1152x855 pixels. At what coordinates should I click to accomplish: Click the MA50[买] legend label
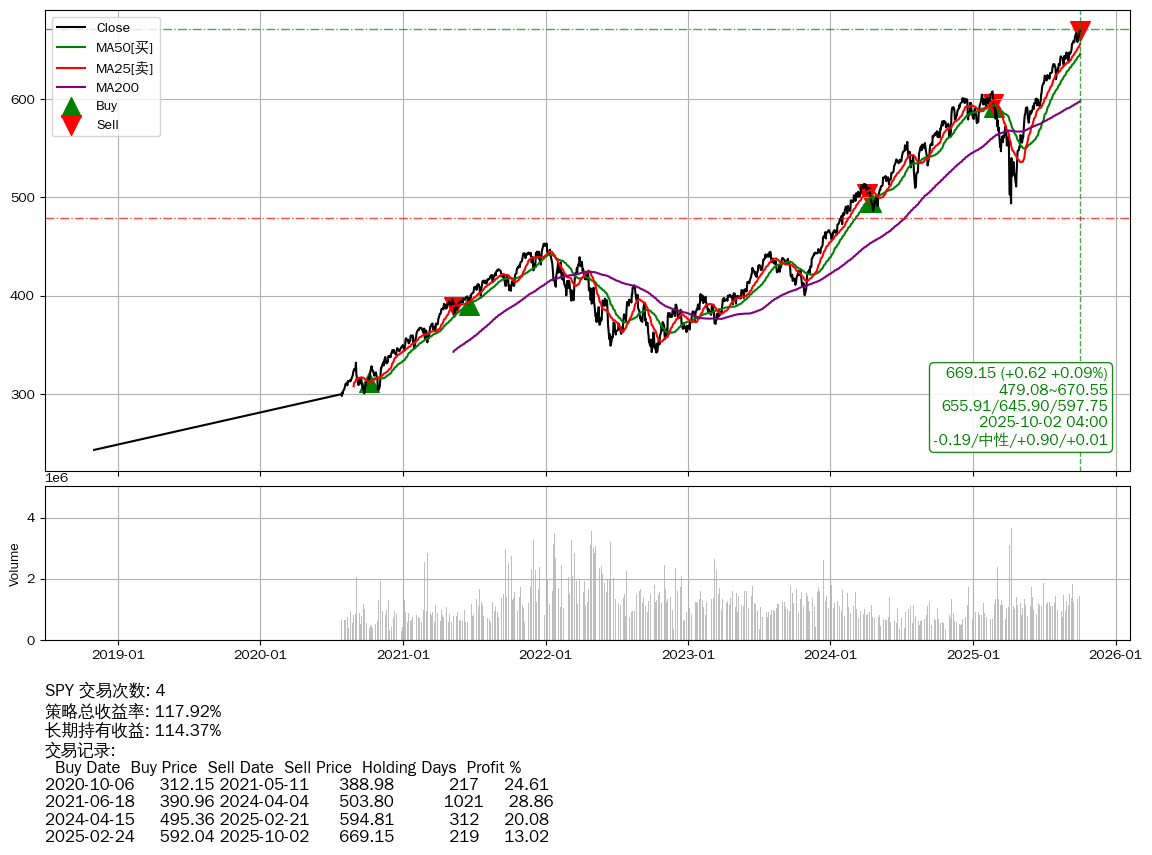(124, 47)
